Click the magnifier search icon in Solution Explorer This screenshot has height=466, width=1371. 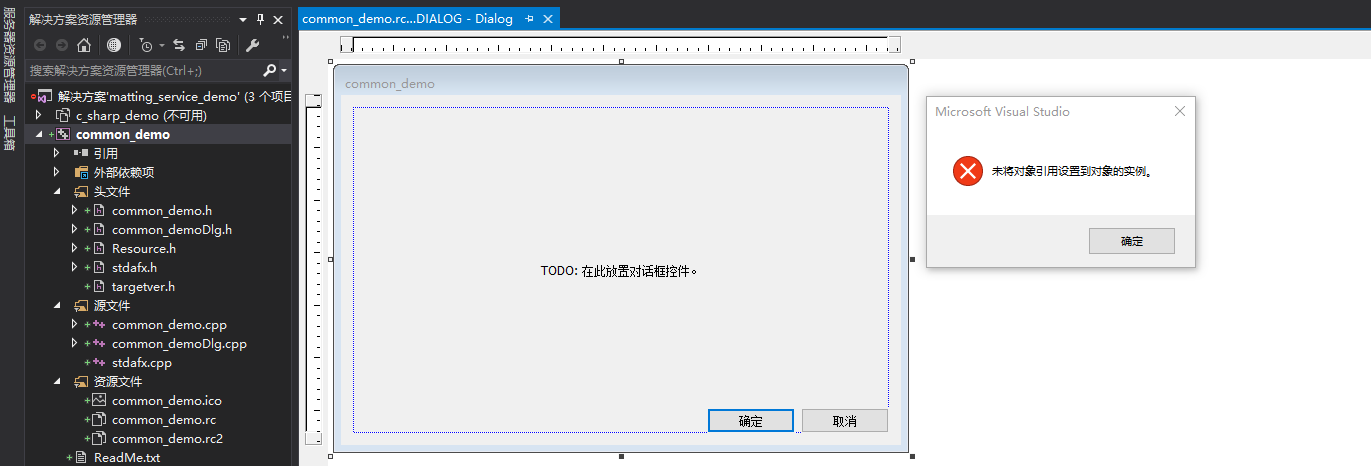pyautogui.click(x=269, y=71)
